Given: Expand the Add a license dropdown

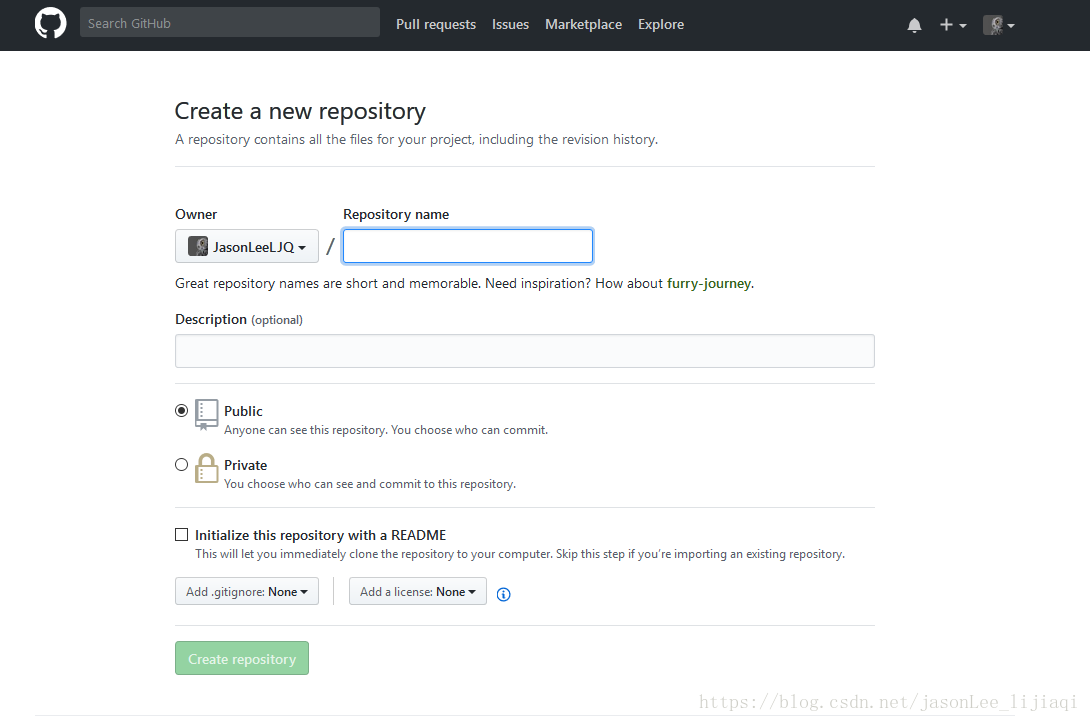Looking at the screenshot, I should point(418,591).
